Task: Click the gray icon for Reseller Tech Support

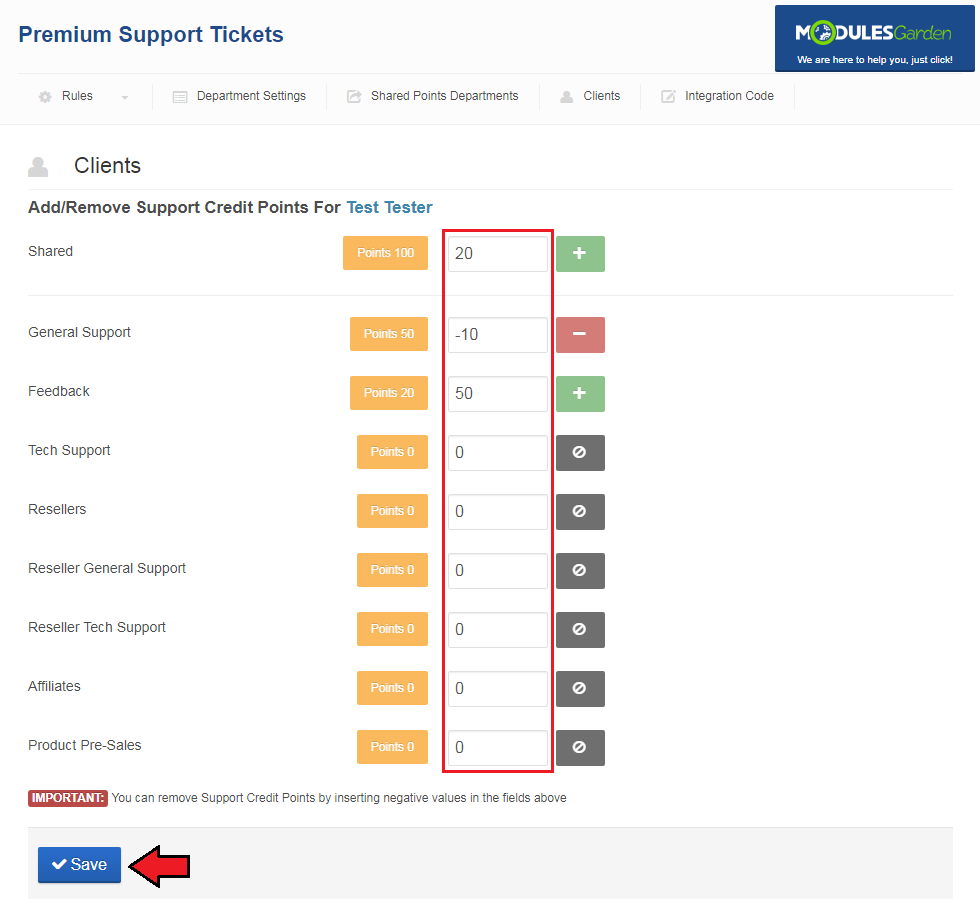Action: tap(580, 629)
